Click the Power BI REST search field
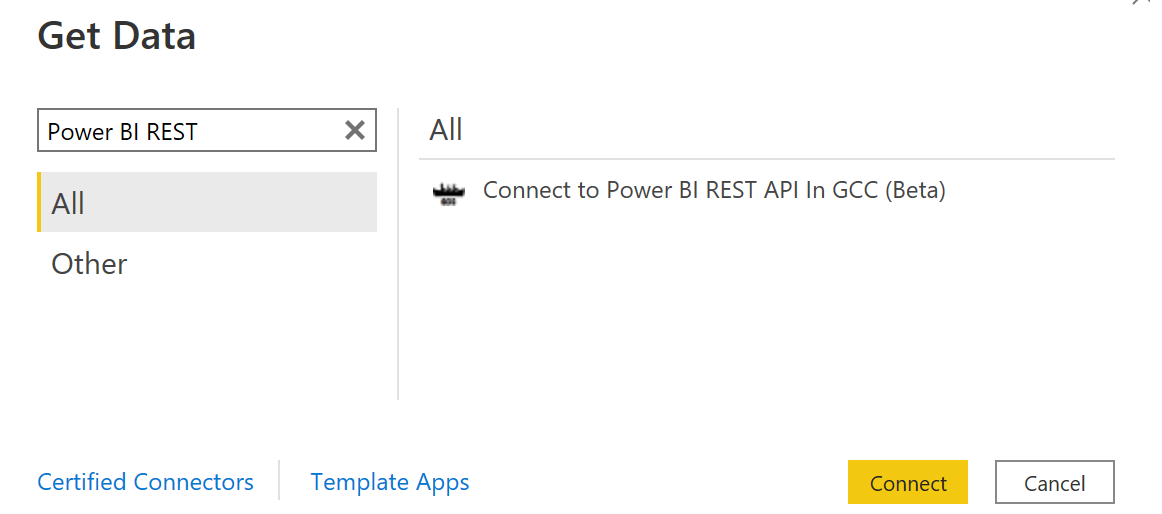Viewport: 1162px width, 514px height. click(207, 130)
